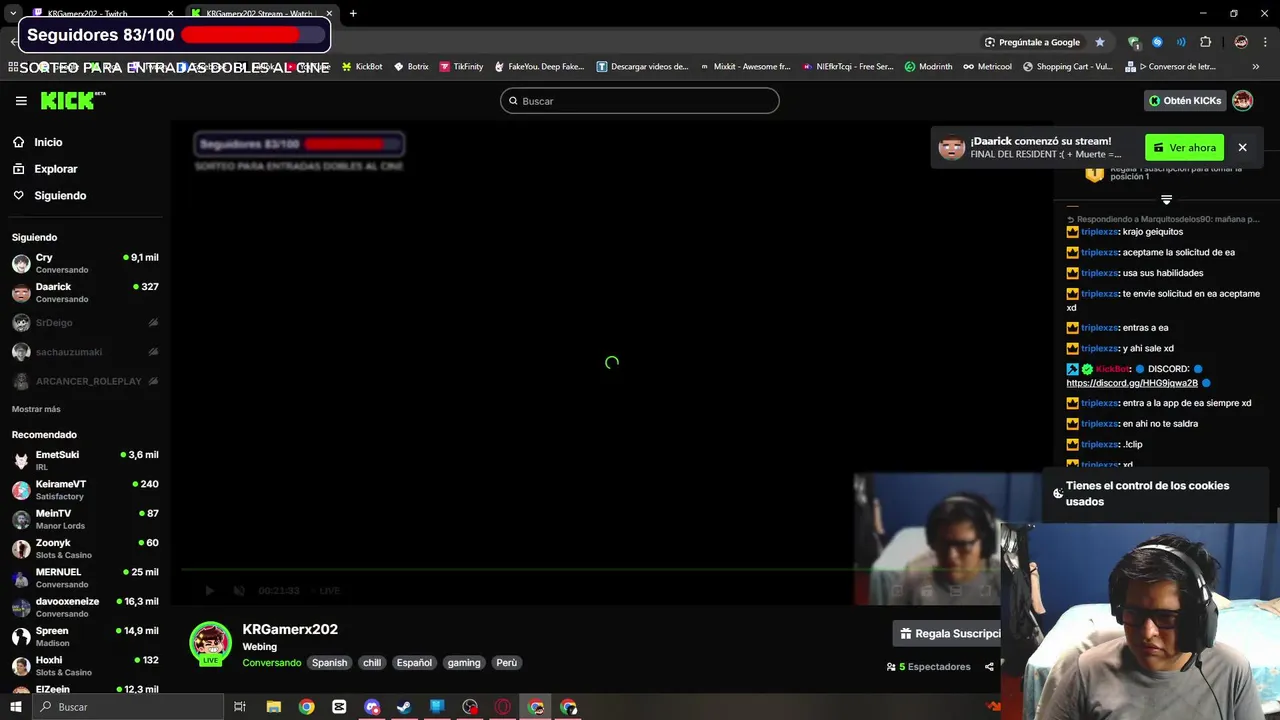Screen dimensions: 1280x720
Task: Open ARCANCER_ROLEPLAY offline channel
Action: (85, 381)
